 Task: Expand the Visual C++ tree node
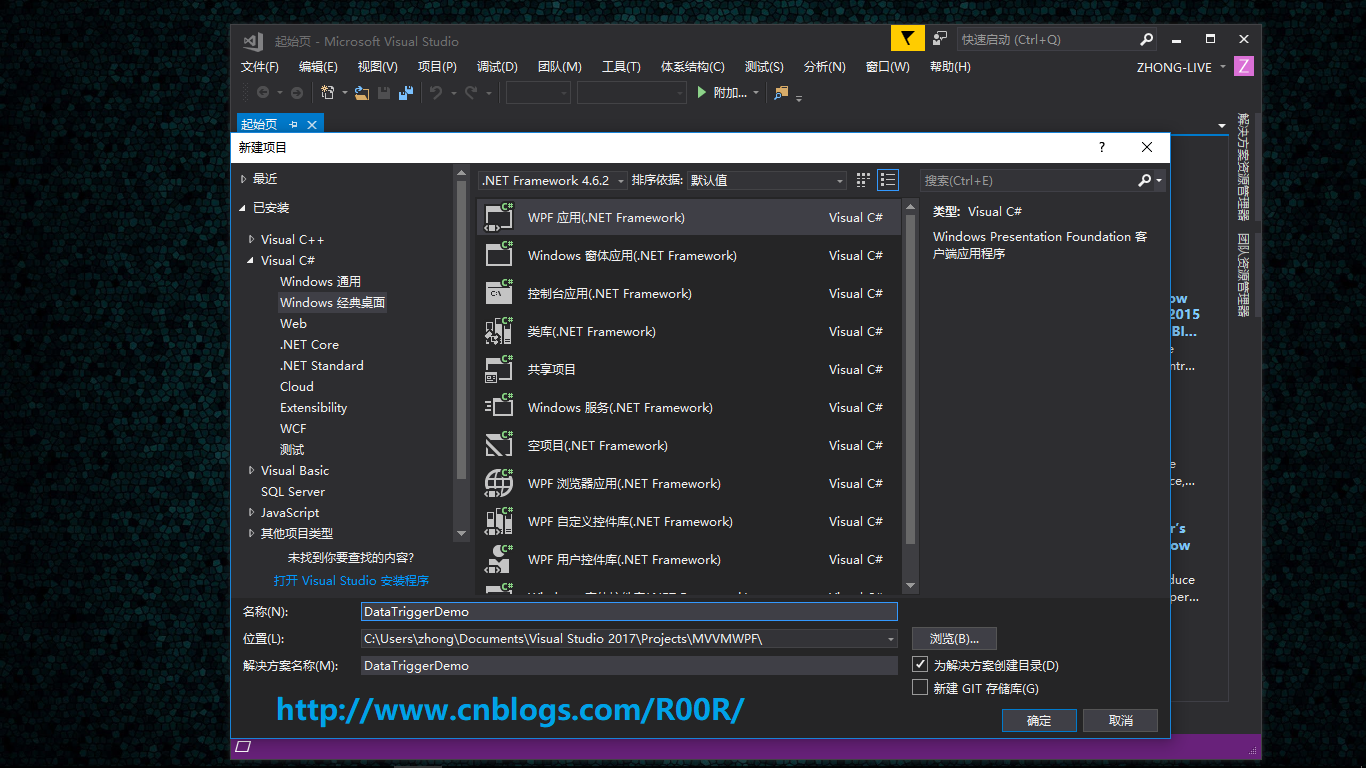coord(252,239)
